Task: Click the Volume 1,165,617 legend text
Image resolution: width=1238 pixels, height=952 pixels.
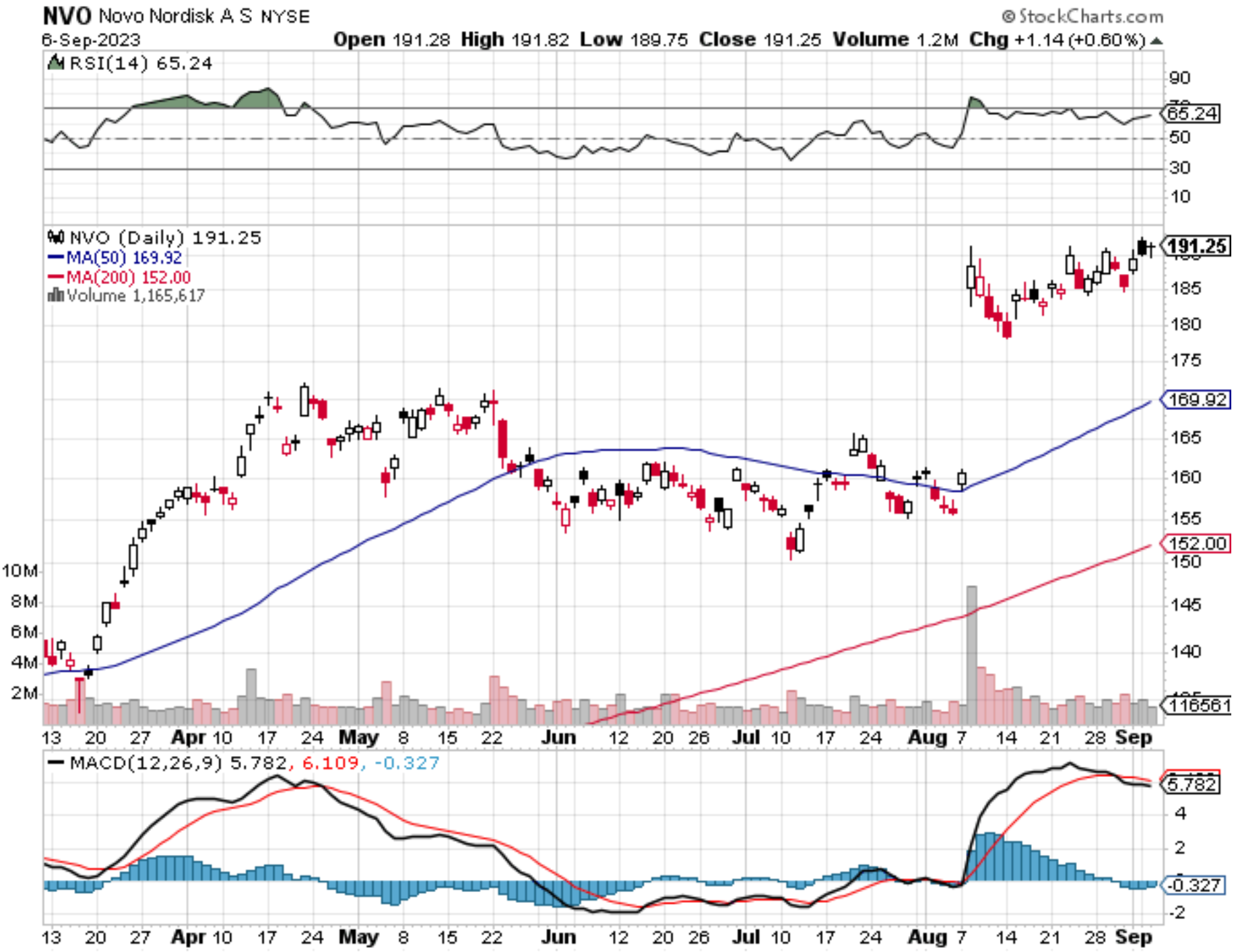Action: pos(135,295)
